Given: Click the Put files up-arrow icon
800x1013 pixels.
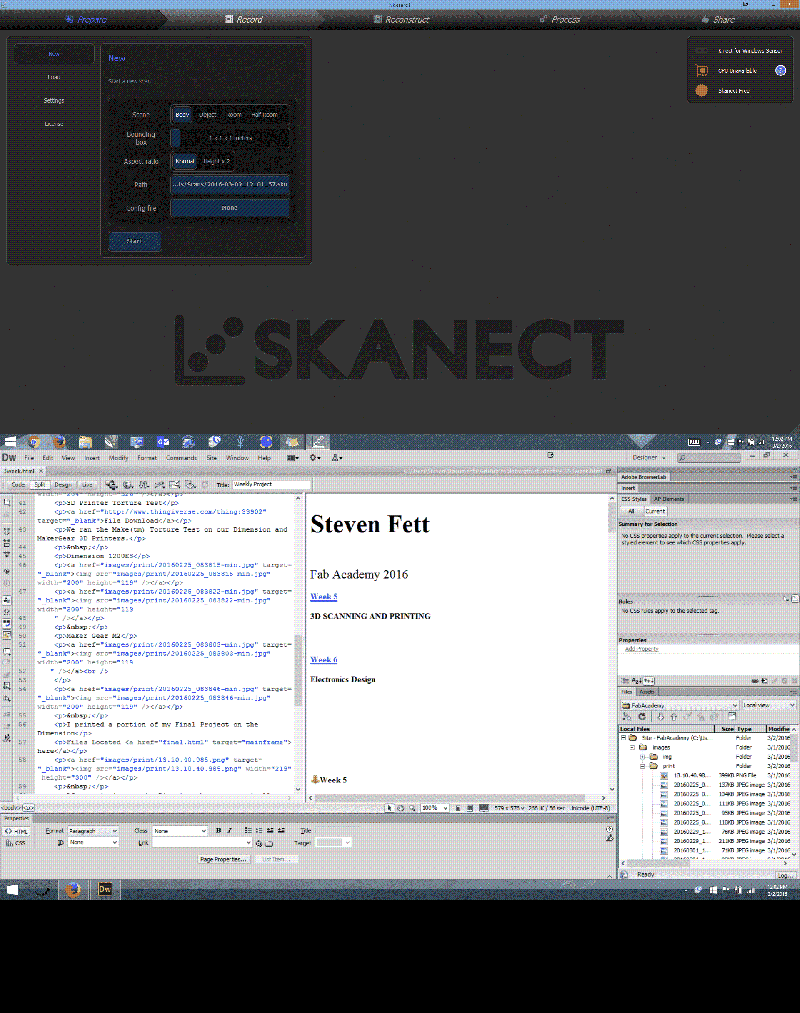Looking at the screenshot, I should (x=673, y=716).
